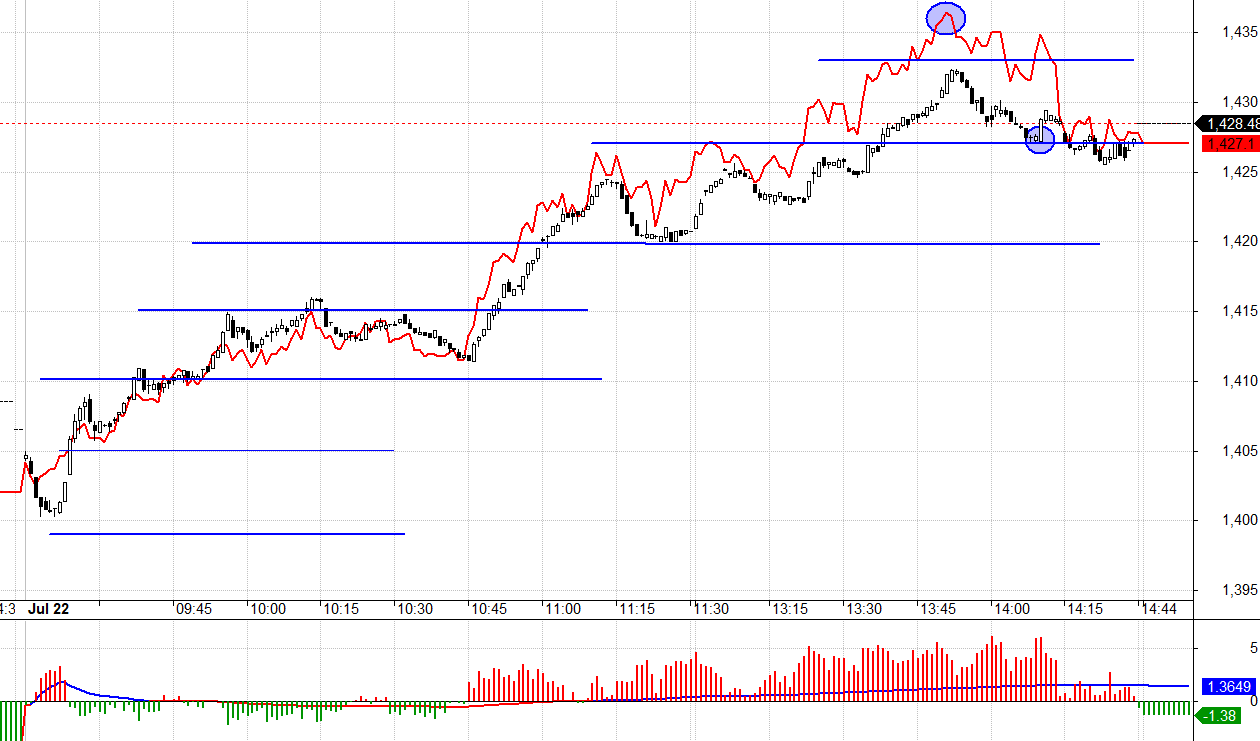Select the blue ellipse around the 14:05 candle

1040,139
